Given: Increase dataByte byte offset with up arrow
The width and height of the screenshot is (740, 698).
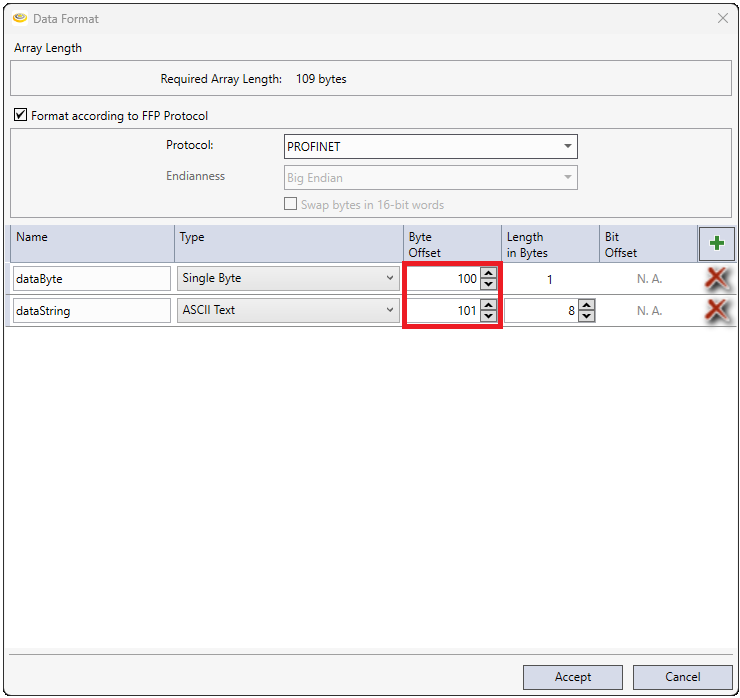Looking at the screenshot, I should click(488, 273).
